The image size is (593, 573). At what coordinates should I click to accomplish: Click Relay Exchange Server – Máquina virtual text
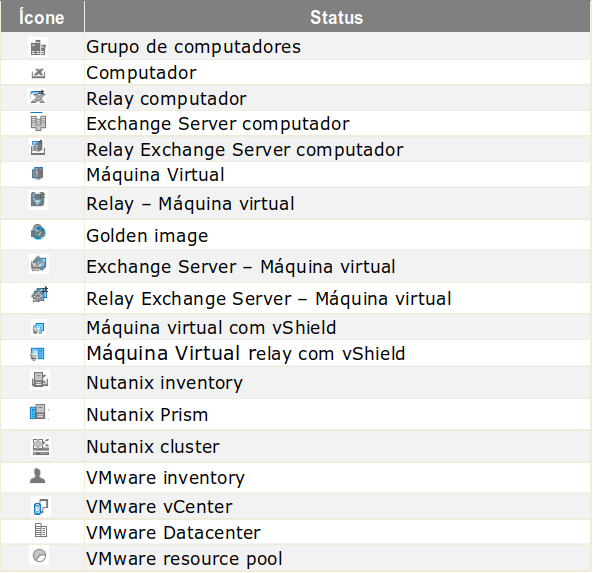click(269, 299)
